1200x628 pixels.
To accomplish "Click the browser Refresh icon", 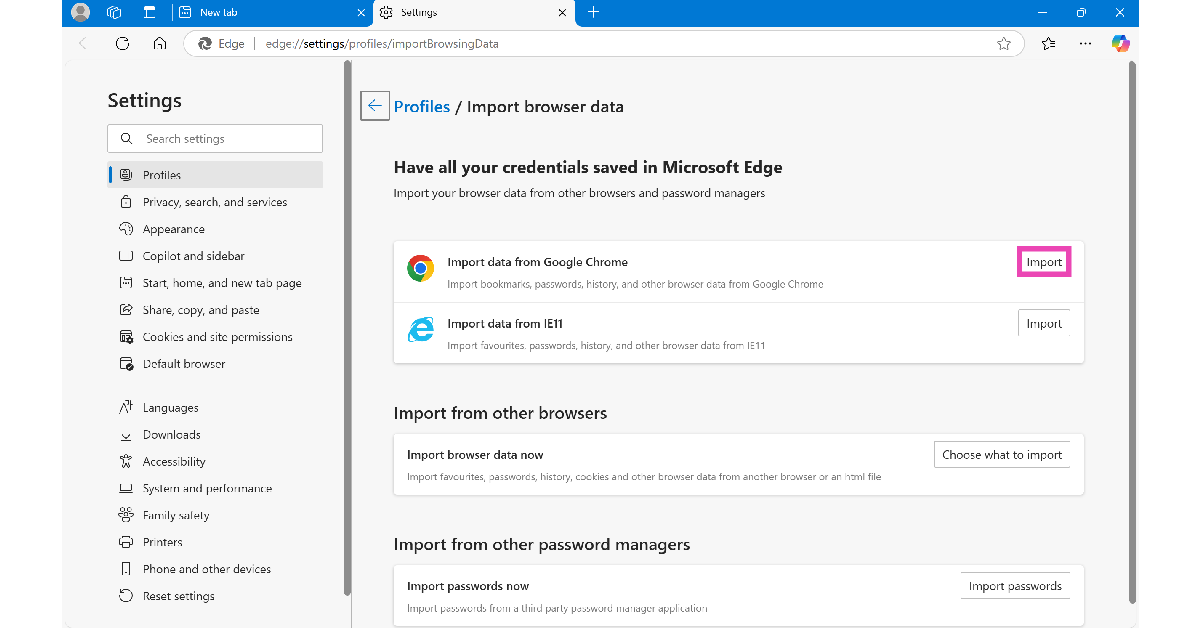I will pos(122,44).
